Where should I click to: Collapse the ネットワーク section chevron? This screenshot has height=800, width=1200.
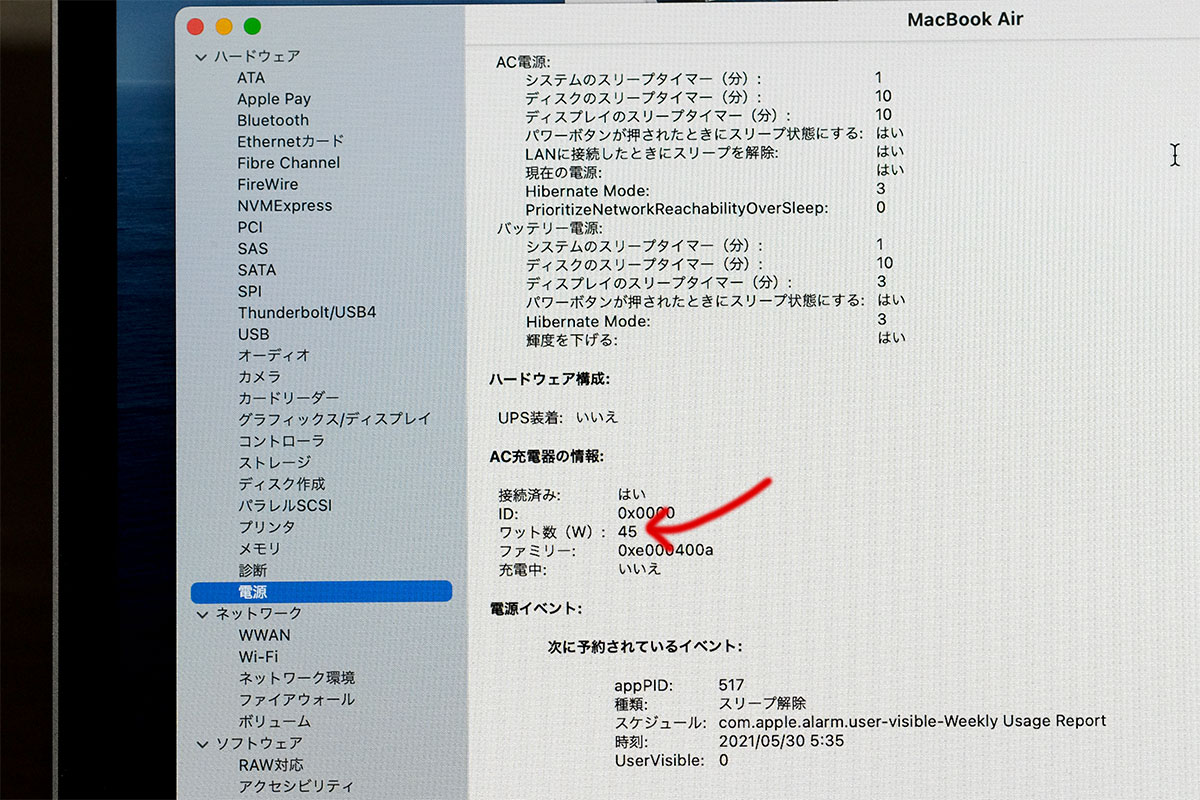pos(202,614)
